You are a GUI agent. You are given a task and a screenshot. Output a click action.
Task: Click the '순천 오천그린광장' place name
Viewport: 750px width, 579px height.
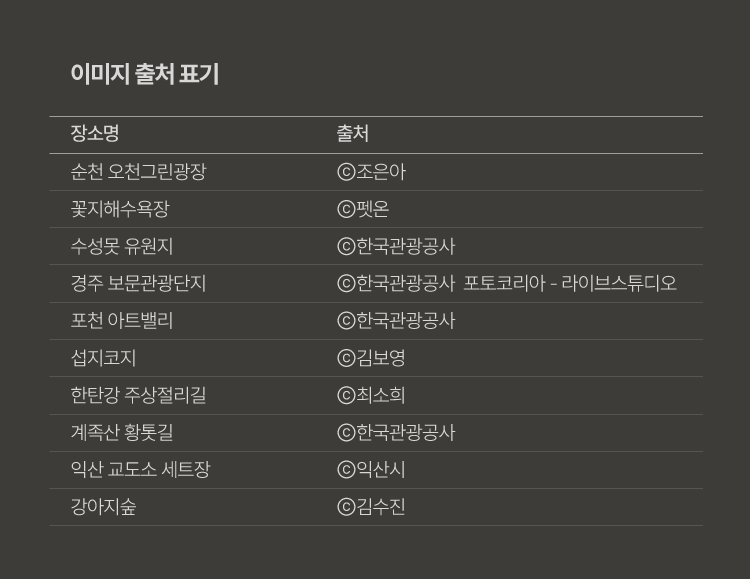click(138, 172)
